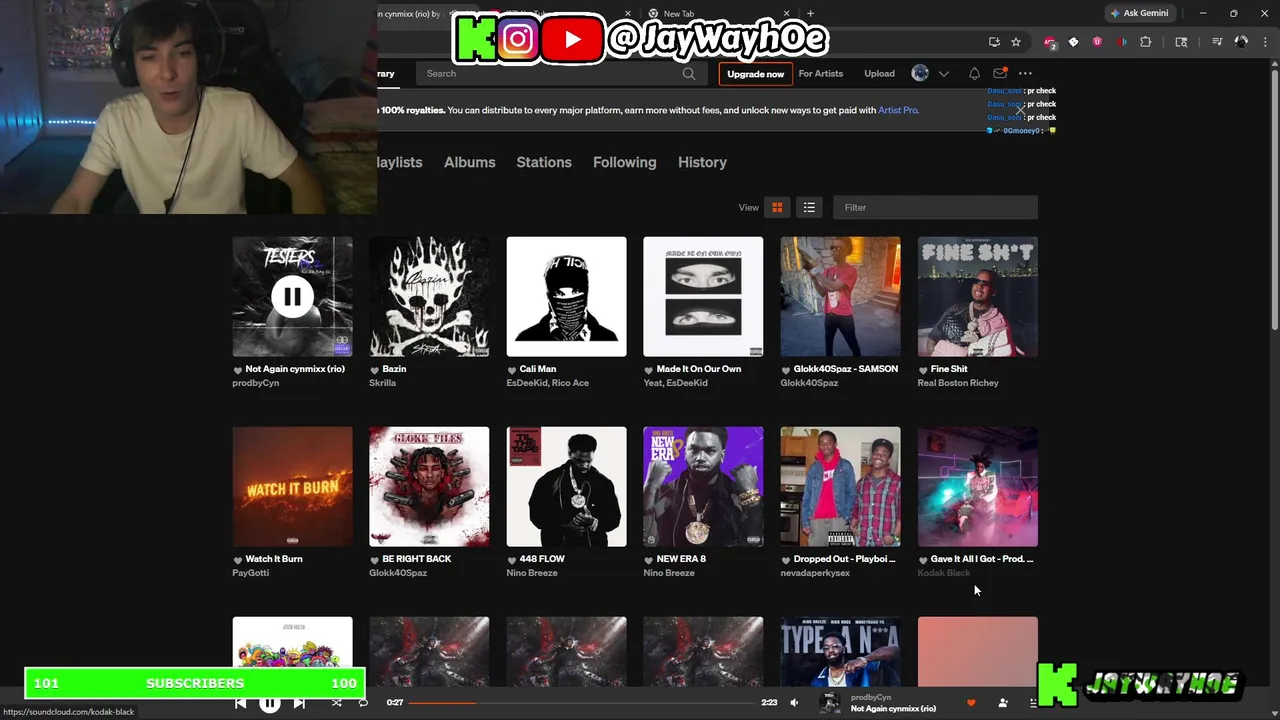Switch to the History tab

click(702, 162)
